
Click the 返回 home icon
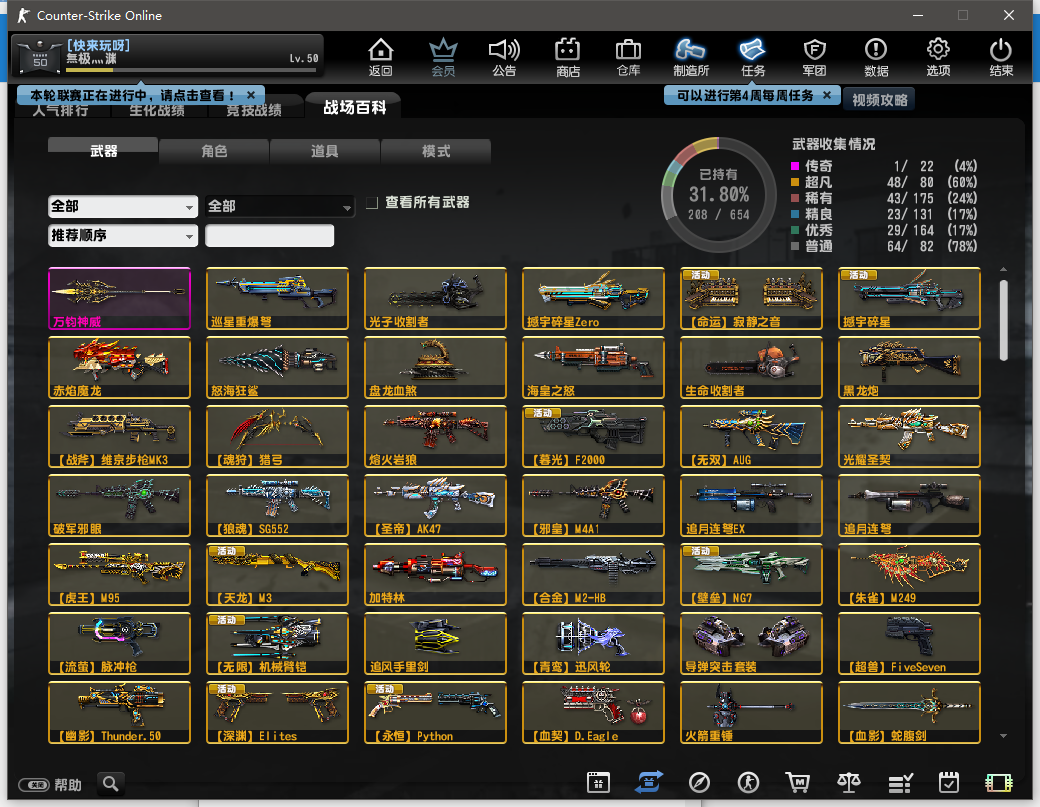coord(381,57)
